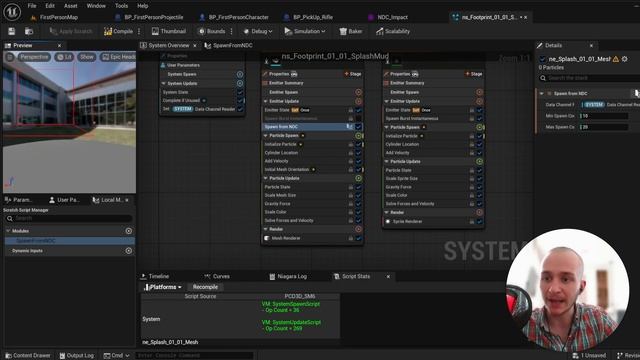640x360 pixels.
Task: Toggle the Scale Mesh Size checkbox
Action: [x=358, y=195]
